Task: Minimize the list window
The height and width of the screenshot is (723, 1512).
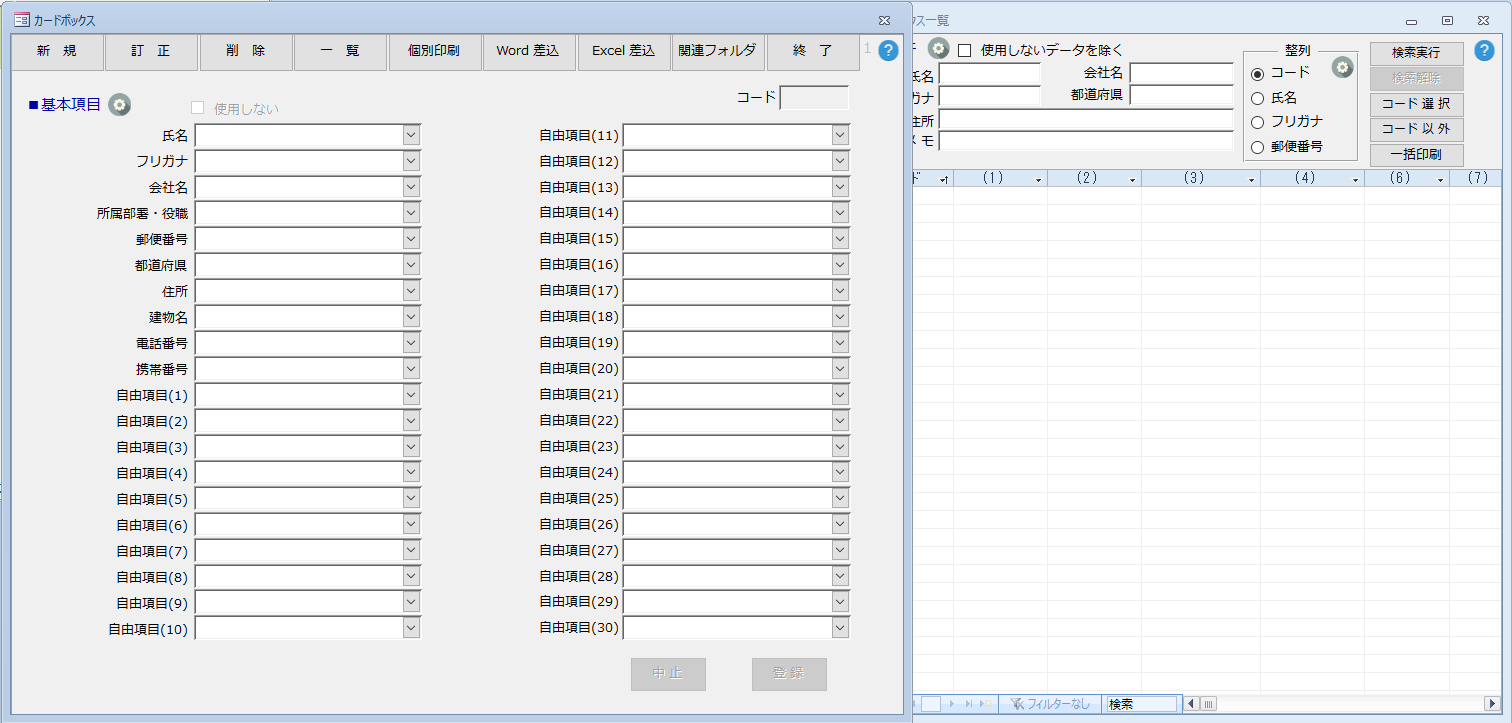Action: pos(1412,20)
